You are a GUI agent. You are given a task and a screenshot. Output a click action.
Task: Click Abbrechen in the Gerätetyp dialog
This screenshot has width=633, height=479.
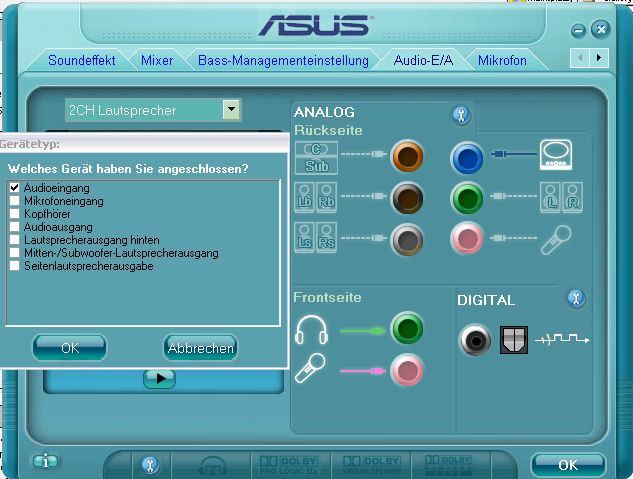(x=201, y=347)
